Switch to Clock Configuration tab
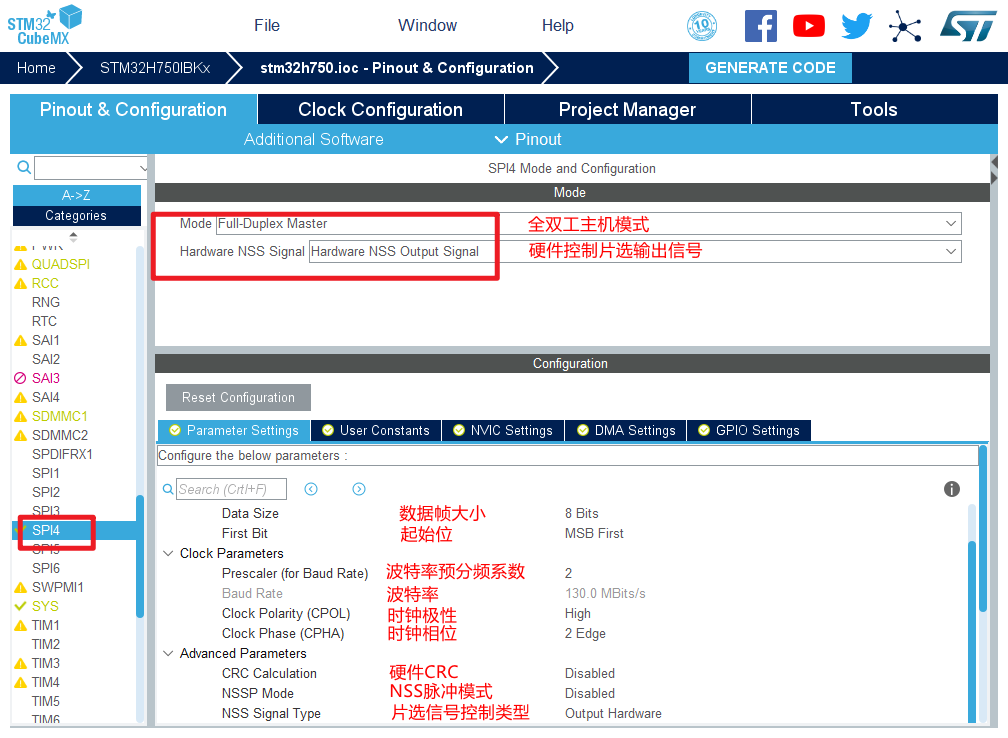Screen dimensions: 1008x738 [x=380, y=110]
